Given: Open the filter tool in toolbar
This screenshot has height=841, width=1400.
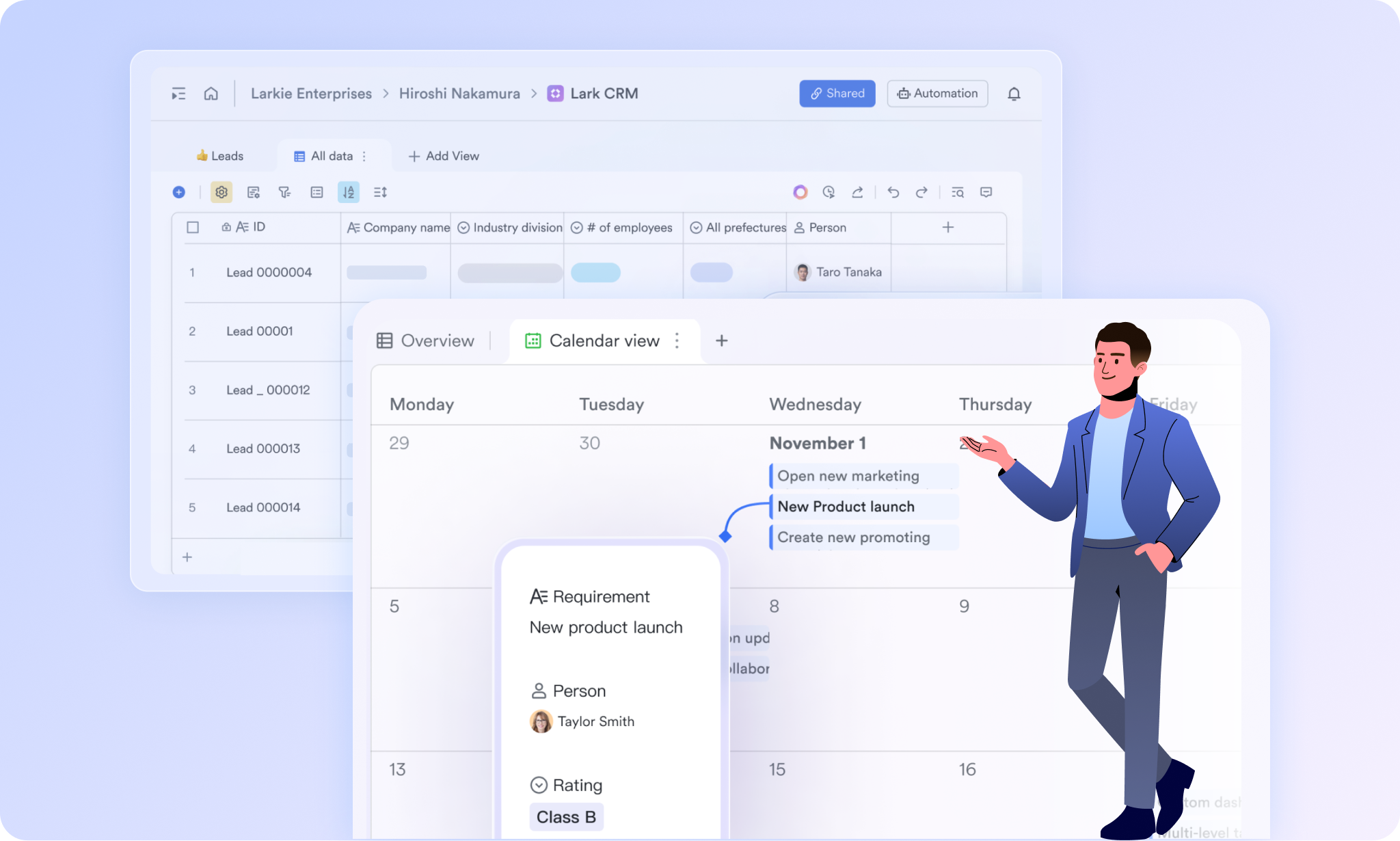Looking at the screenshot, I should pyautogui.click(x=285, y=192).
